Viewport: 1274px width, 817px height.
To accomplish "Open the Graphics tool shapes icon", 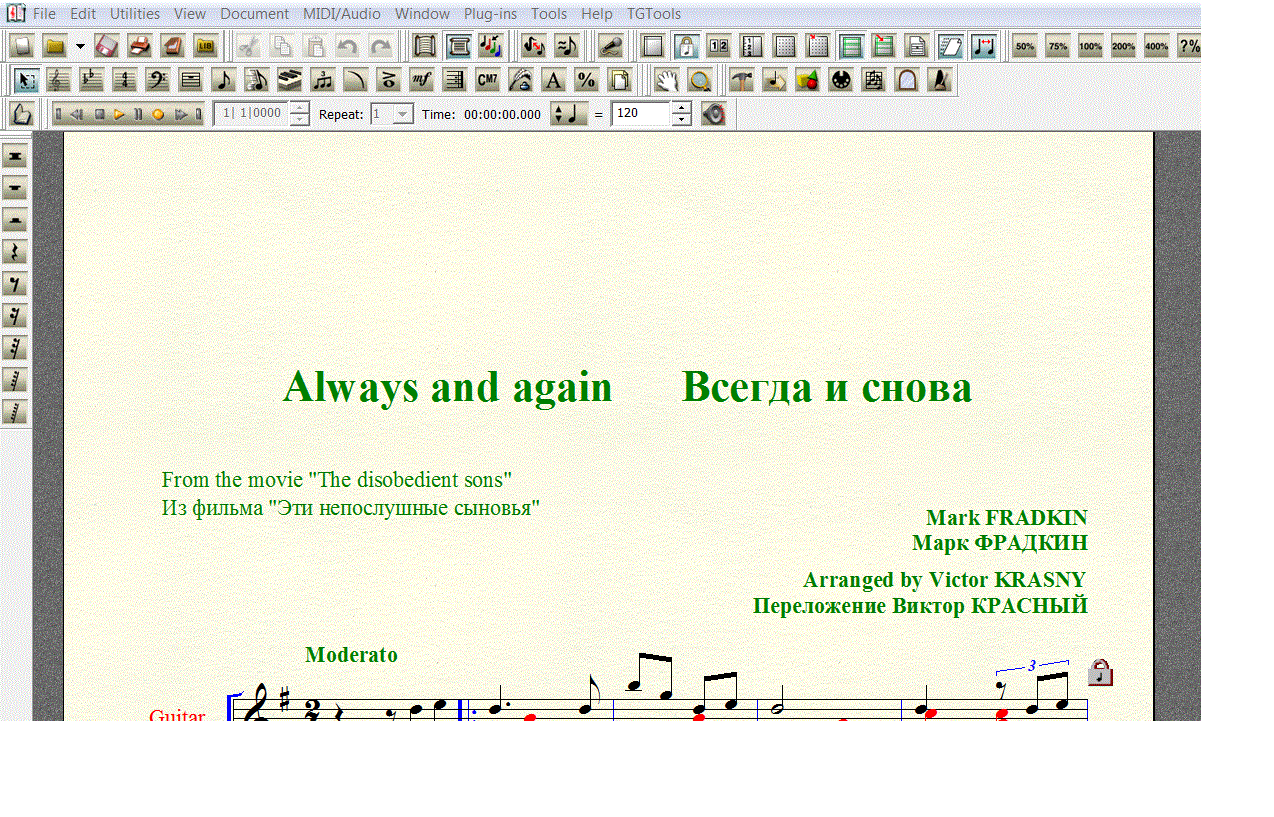I will click(x=807, y=80).
